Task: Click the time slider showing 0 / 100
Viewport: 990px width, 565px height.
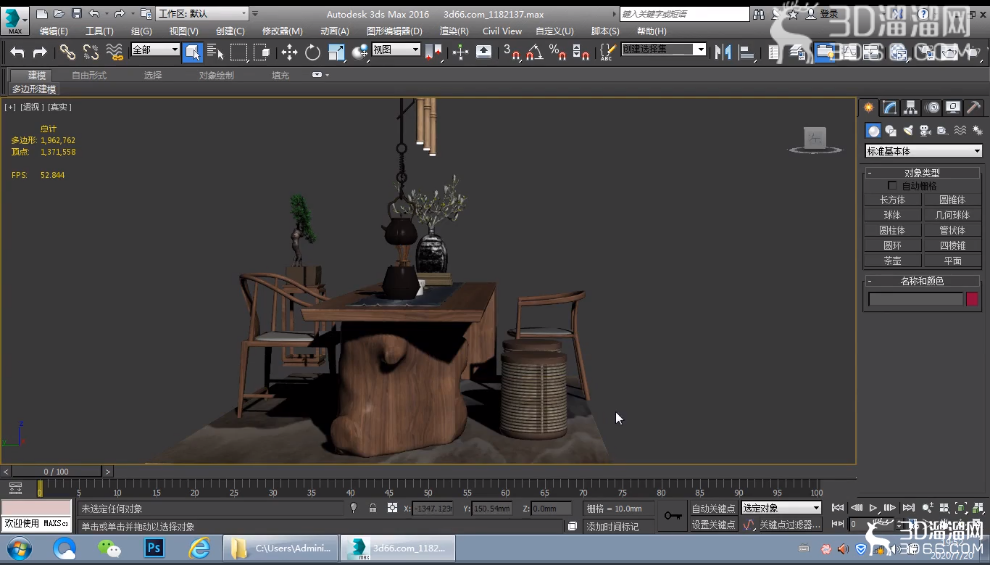Action: coord(56,472)
